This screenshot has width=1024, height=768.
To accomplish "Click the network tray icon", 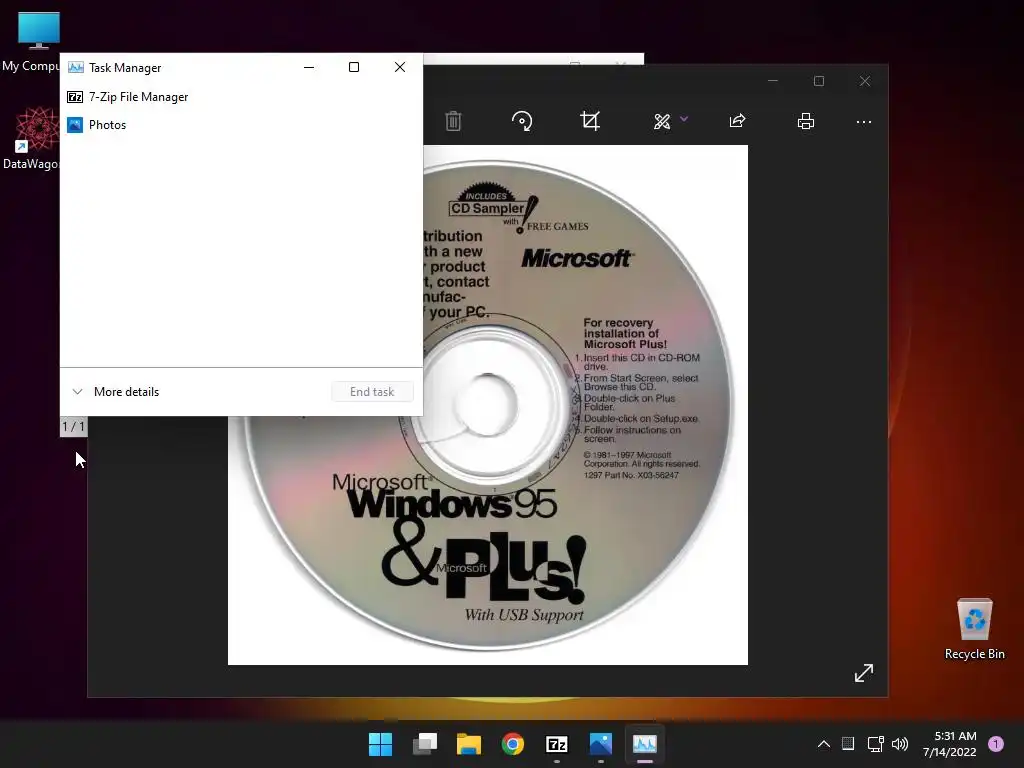I will point(875,744).
